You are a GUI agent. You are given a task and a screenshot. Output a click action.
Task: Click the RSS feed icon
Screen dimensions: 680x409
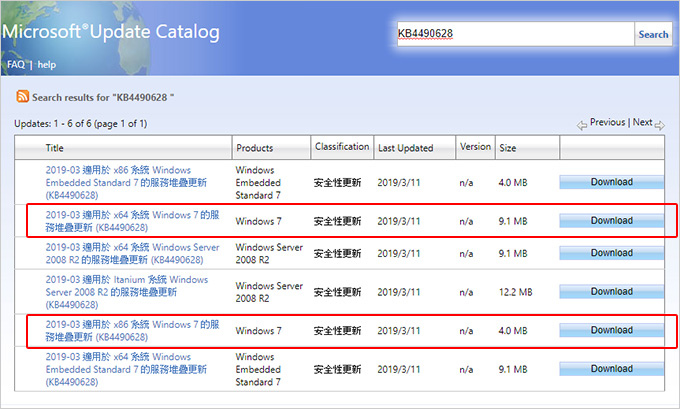click(x=23, y=96)
